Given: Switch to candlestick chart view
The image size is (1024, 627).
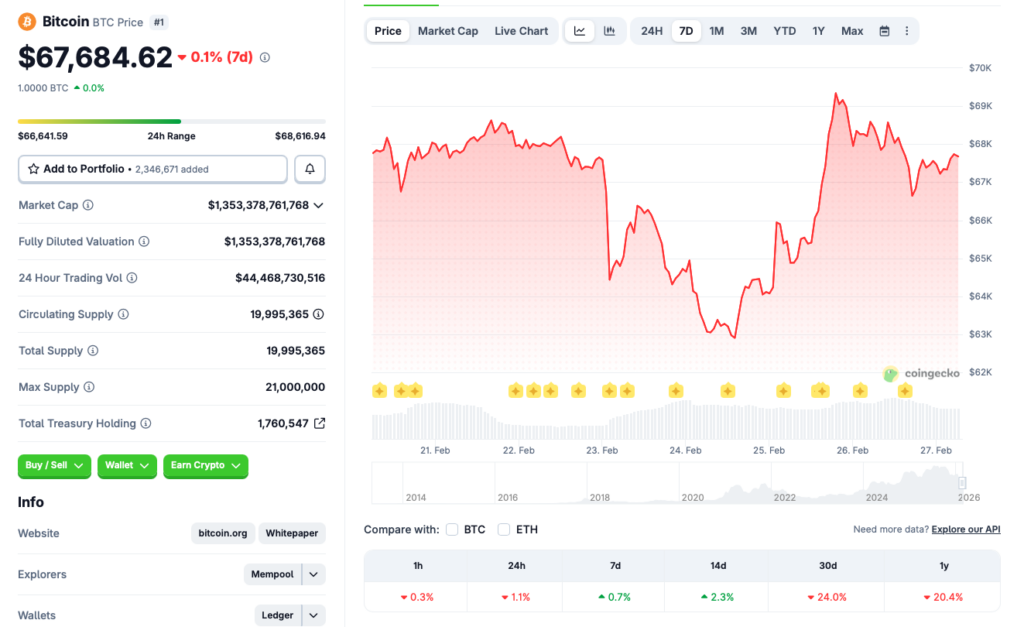Looking at the screenshot, I should click(x=610, y=31).
